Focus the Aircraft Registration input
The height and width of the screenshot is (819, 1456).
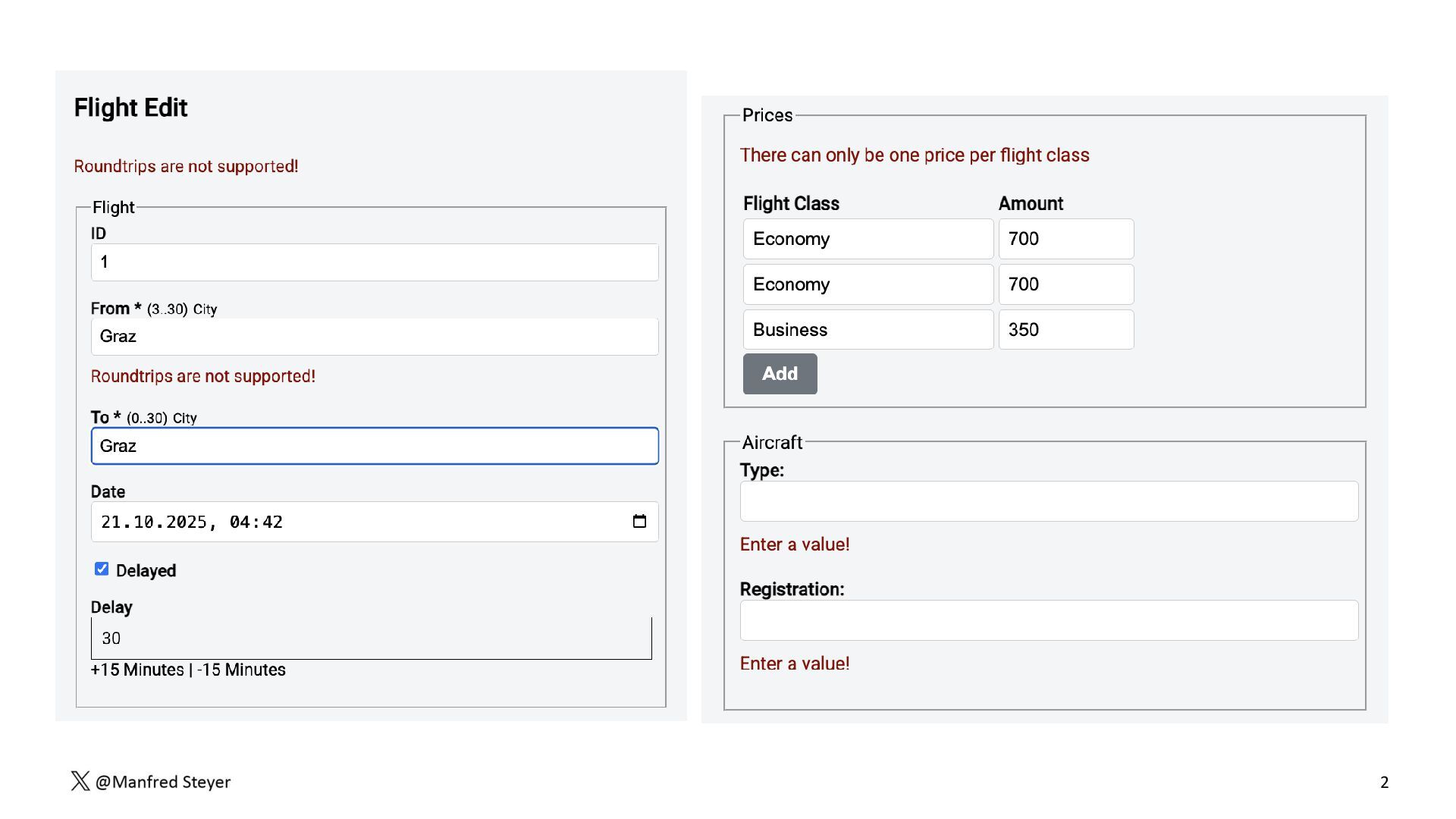pos(1049,620)
